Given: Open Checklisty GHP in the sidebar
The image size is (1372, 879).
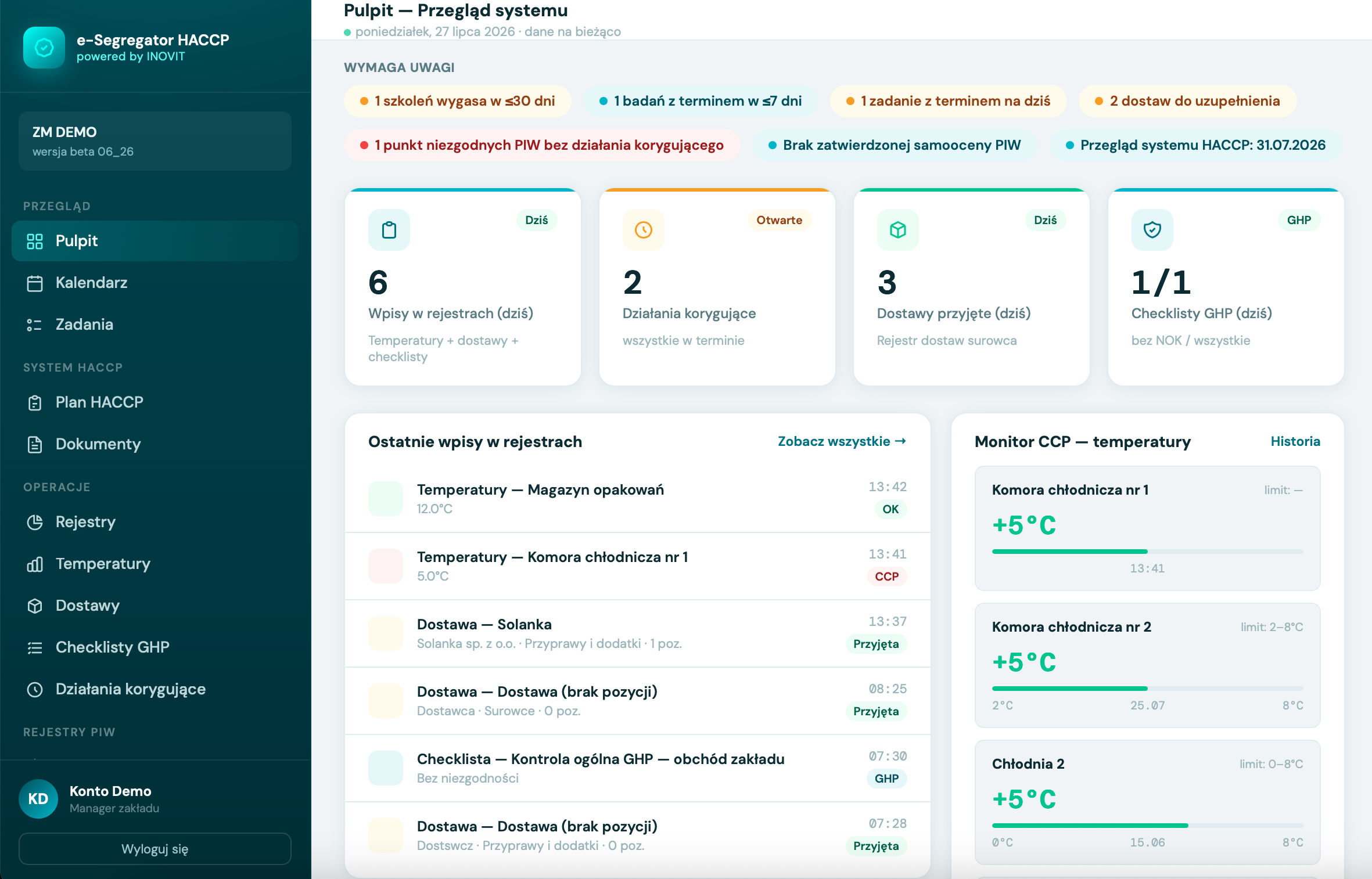Looking at the screenshot, I should click(x=155, y=647).
